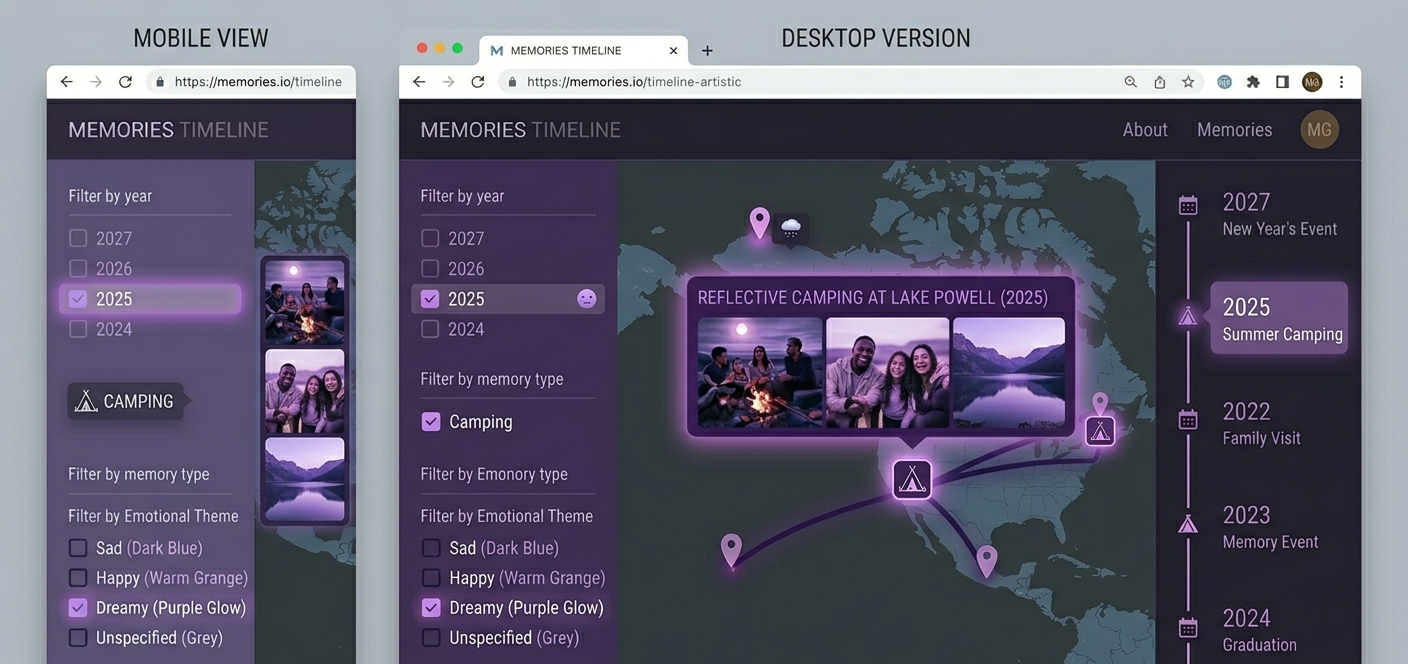Check Happy (Warm Grange) in desktop

pyautogui.click(x=431, y=578)
